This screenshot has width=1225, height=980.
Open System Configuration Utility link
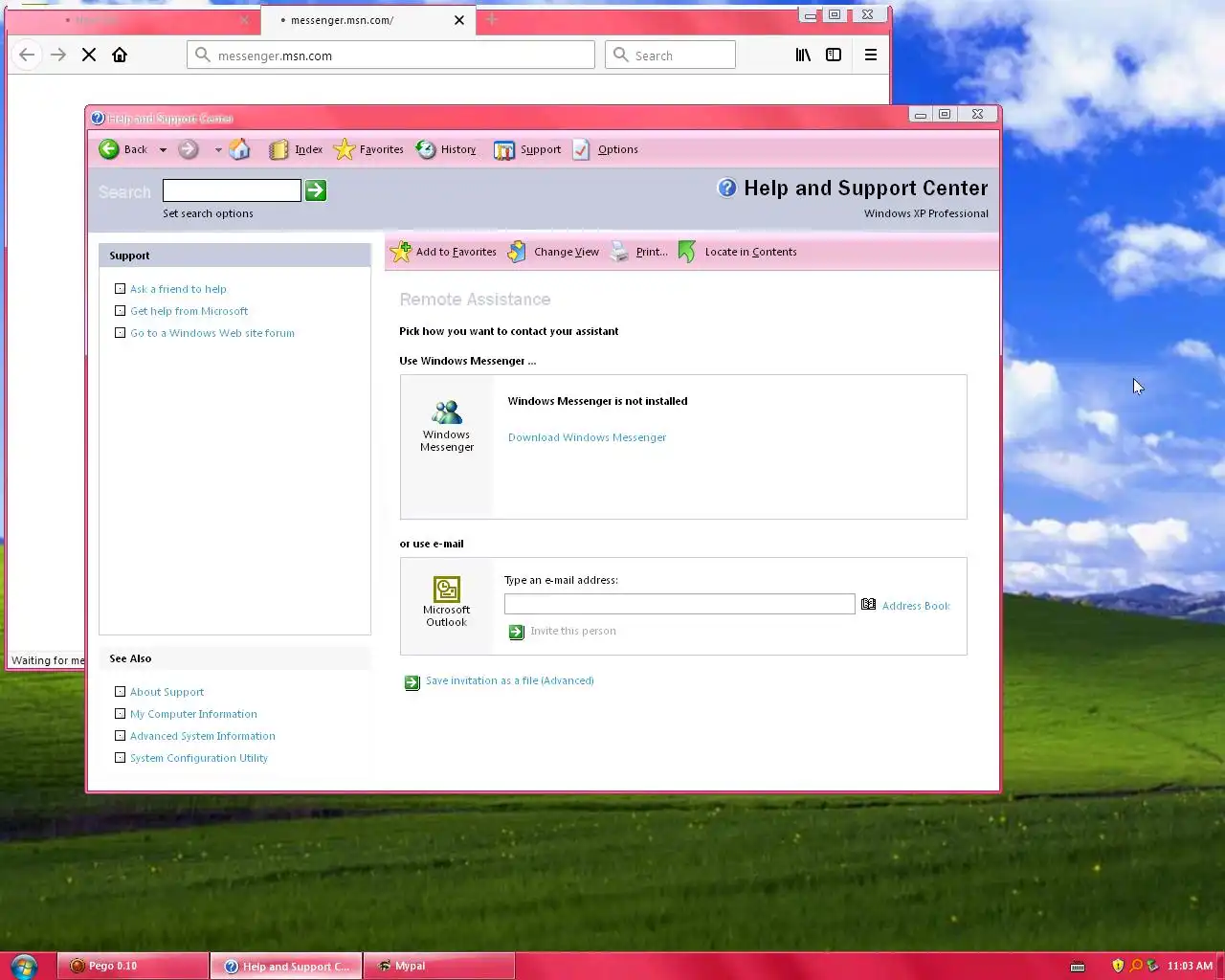point(199,758)
